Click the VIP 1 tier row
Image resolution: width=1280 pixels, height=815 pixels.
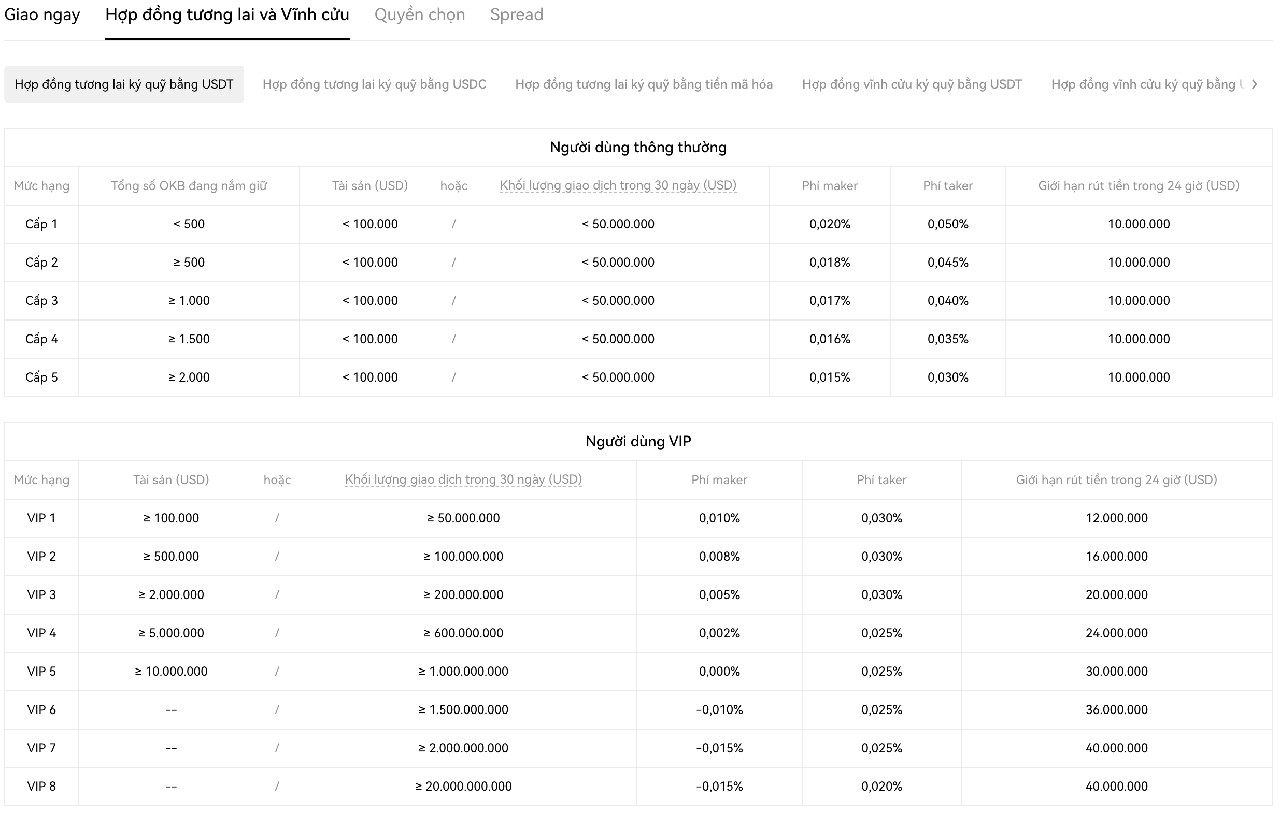point(41,518)
